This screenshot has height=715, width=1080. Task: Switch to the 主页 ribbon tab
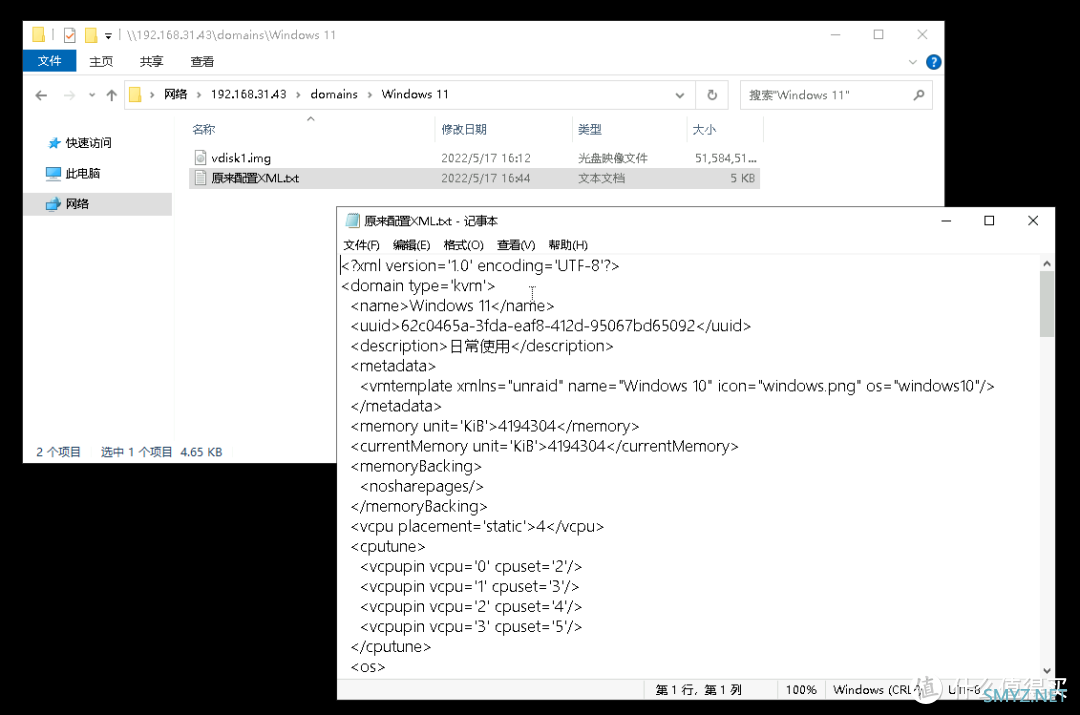tap(101, 61)
